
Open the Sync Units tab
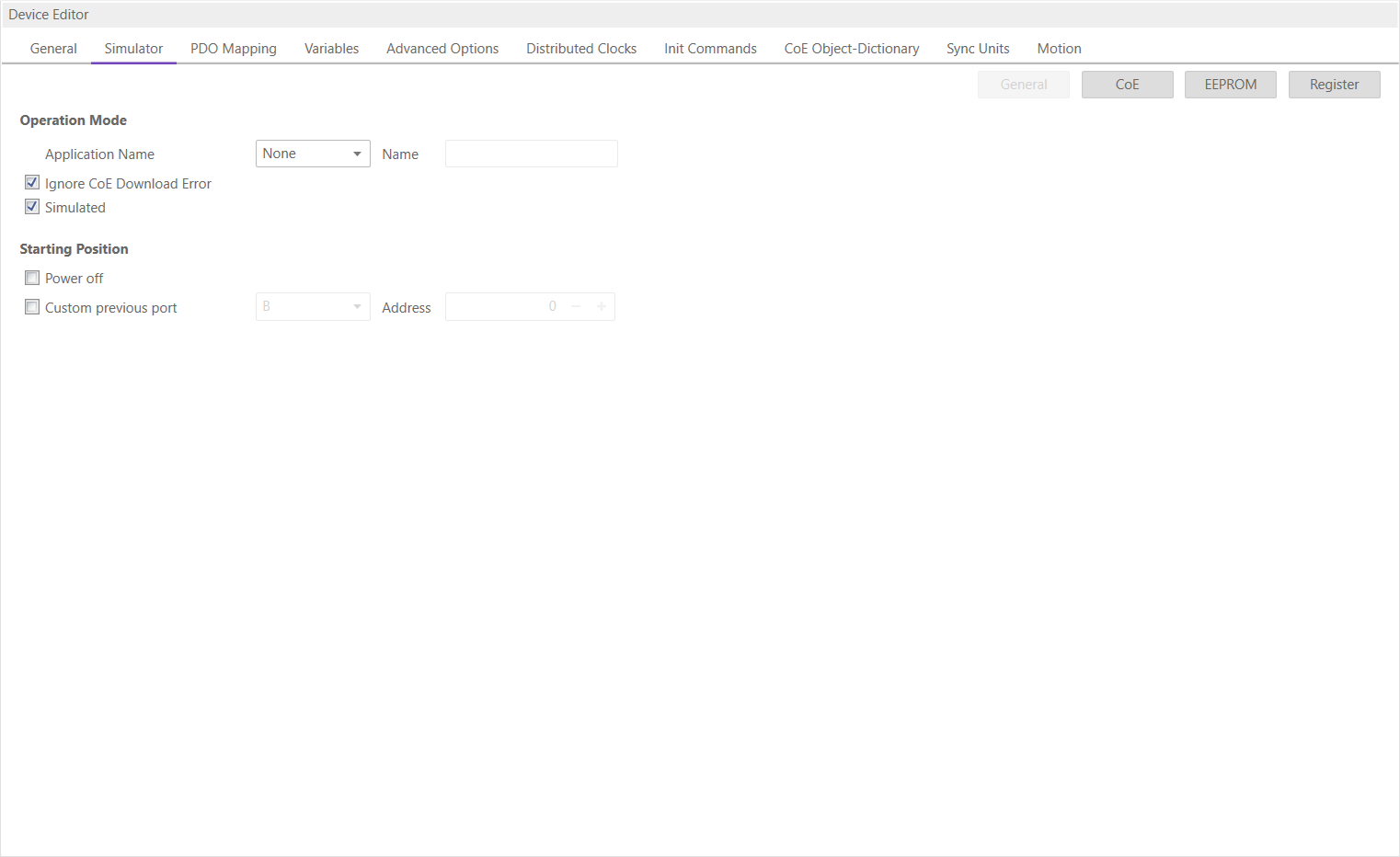pos(977,49)
